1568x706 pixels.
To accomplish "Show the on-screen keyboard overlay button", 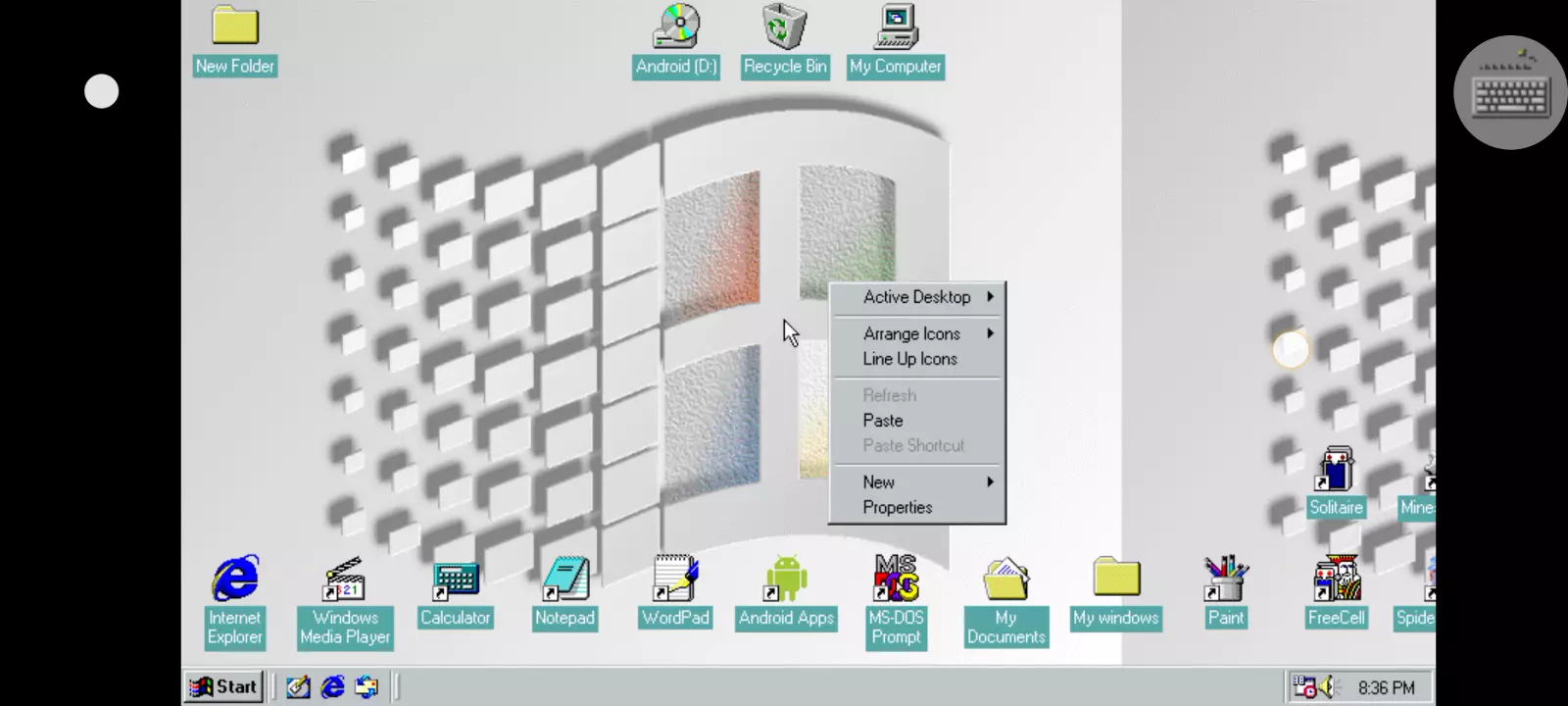I will (x=1510, y=92).
